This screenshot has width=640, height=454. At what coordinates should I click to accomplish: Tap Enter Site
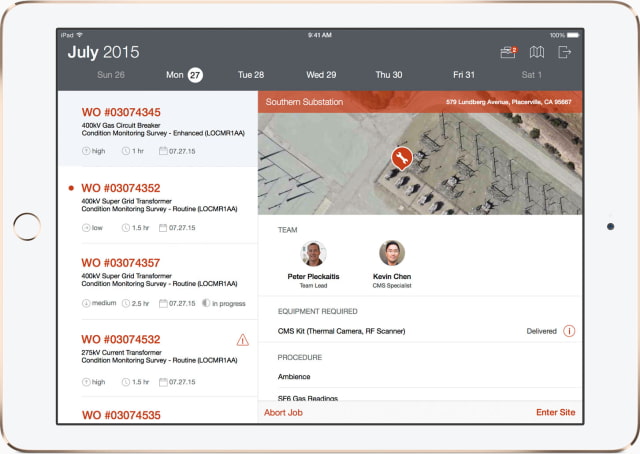(x=556, y=412)
